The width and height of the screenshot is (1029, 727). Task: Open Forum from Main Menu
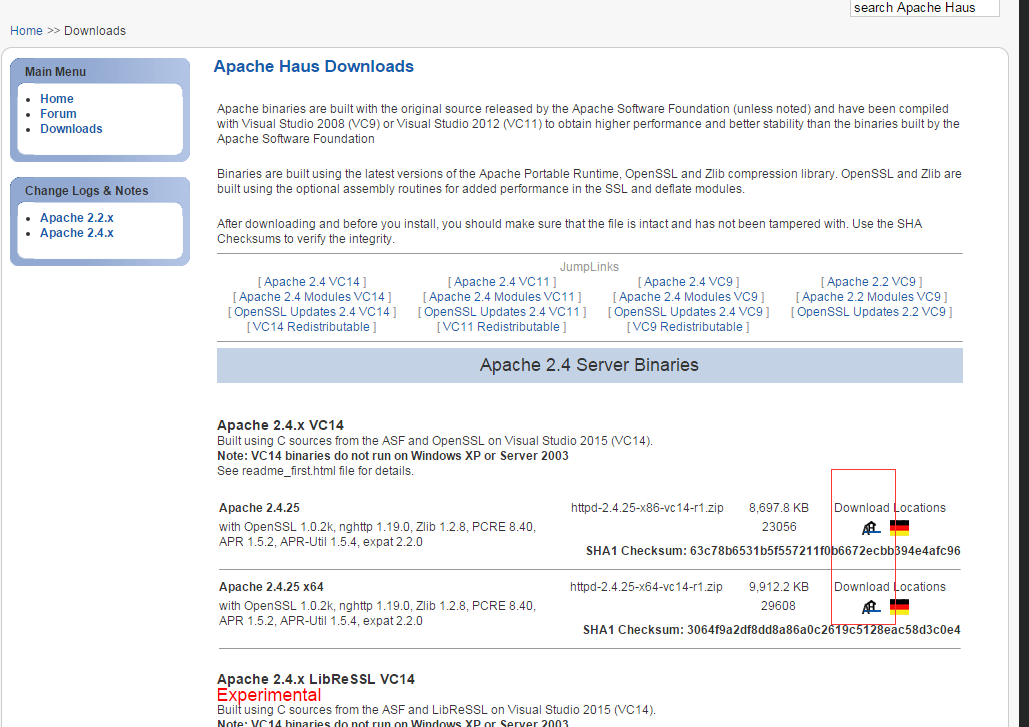[x=58, y=114]
